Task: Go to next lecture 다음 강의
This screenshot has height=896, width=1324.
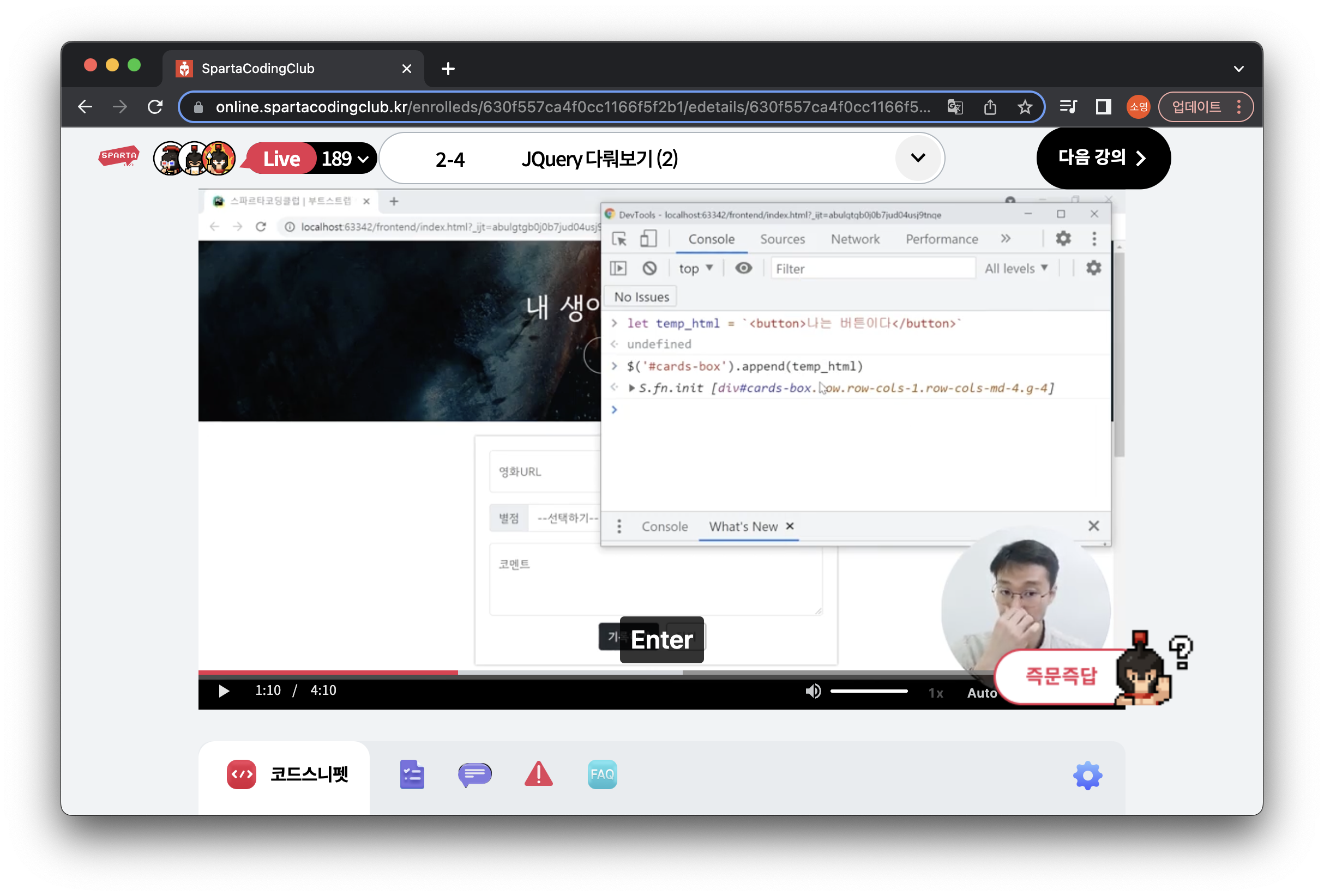Action: click(1103, 158)
